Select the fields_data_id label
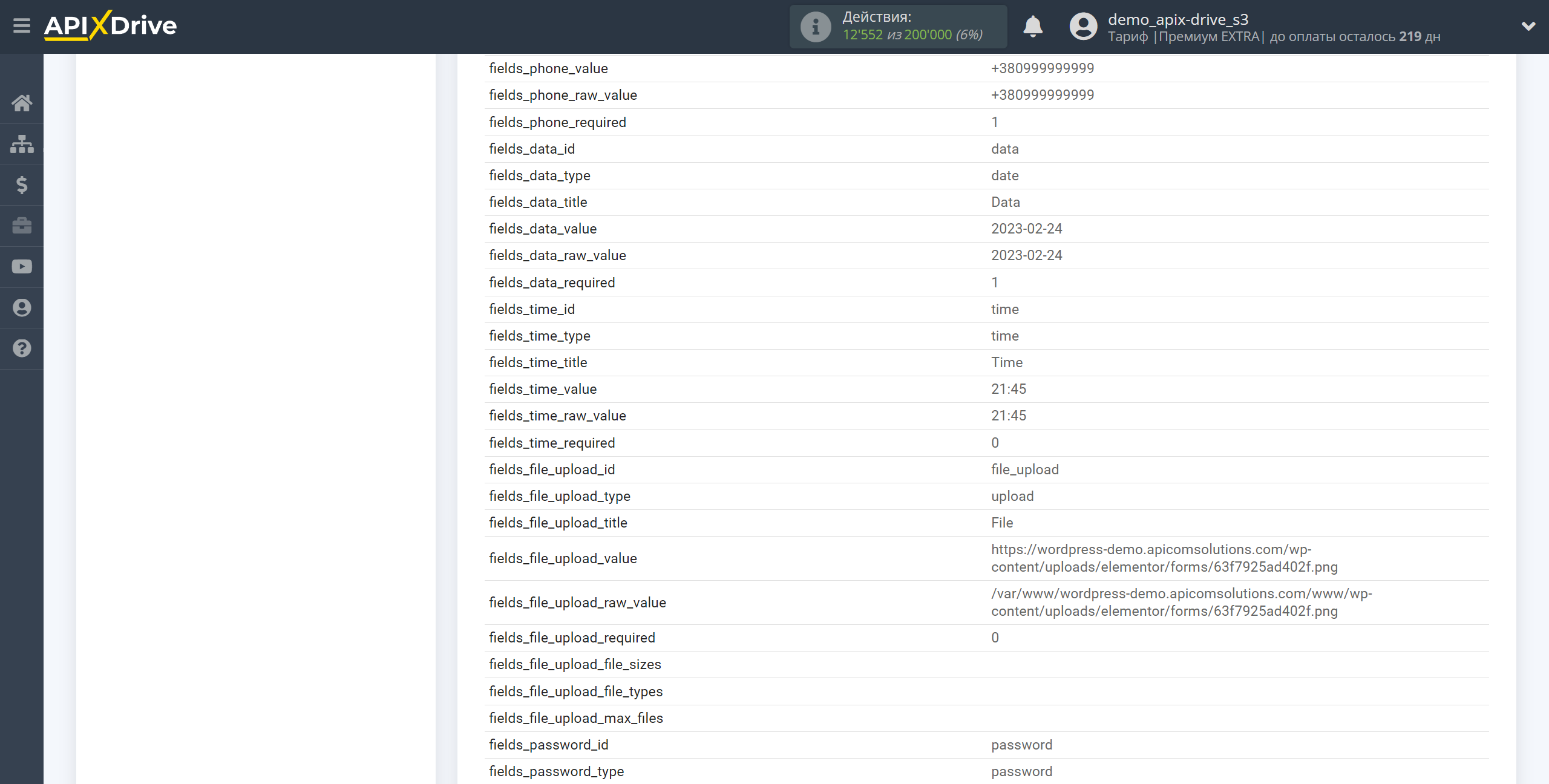The height and width of the screenshot is (784, 1549). point(532,149)
